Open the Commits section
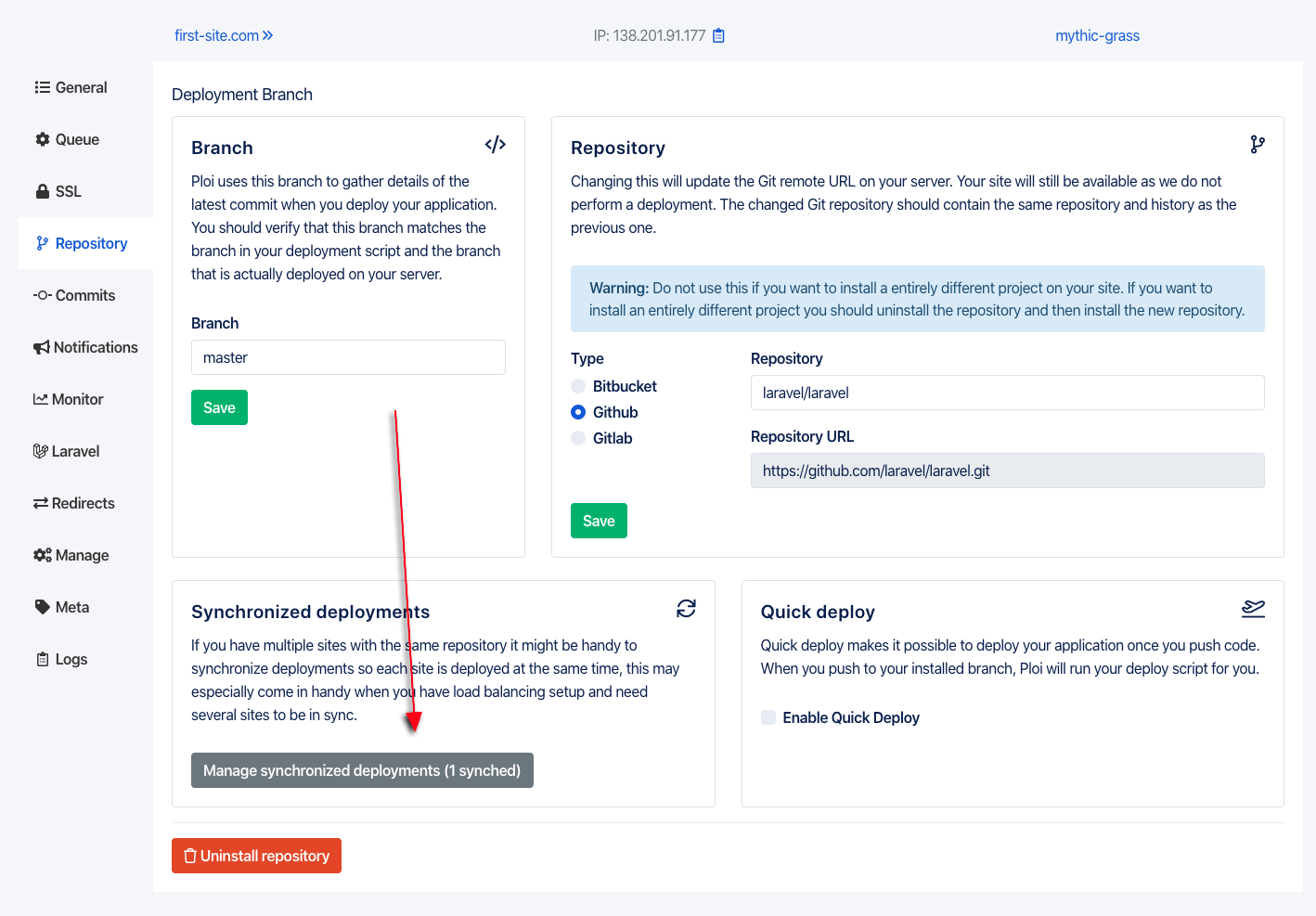The image size is (1316, 916). tap(85, 295)
